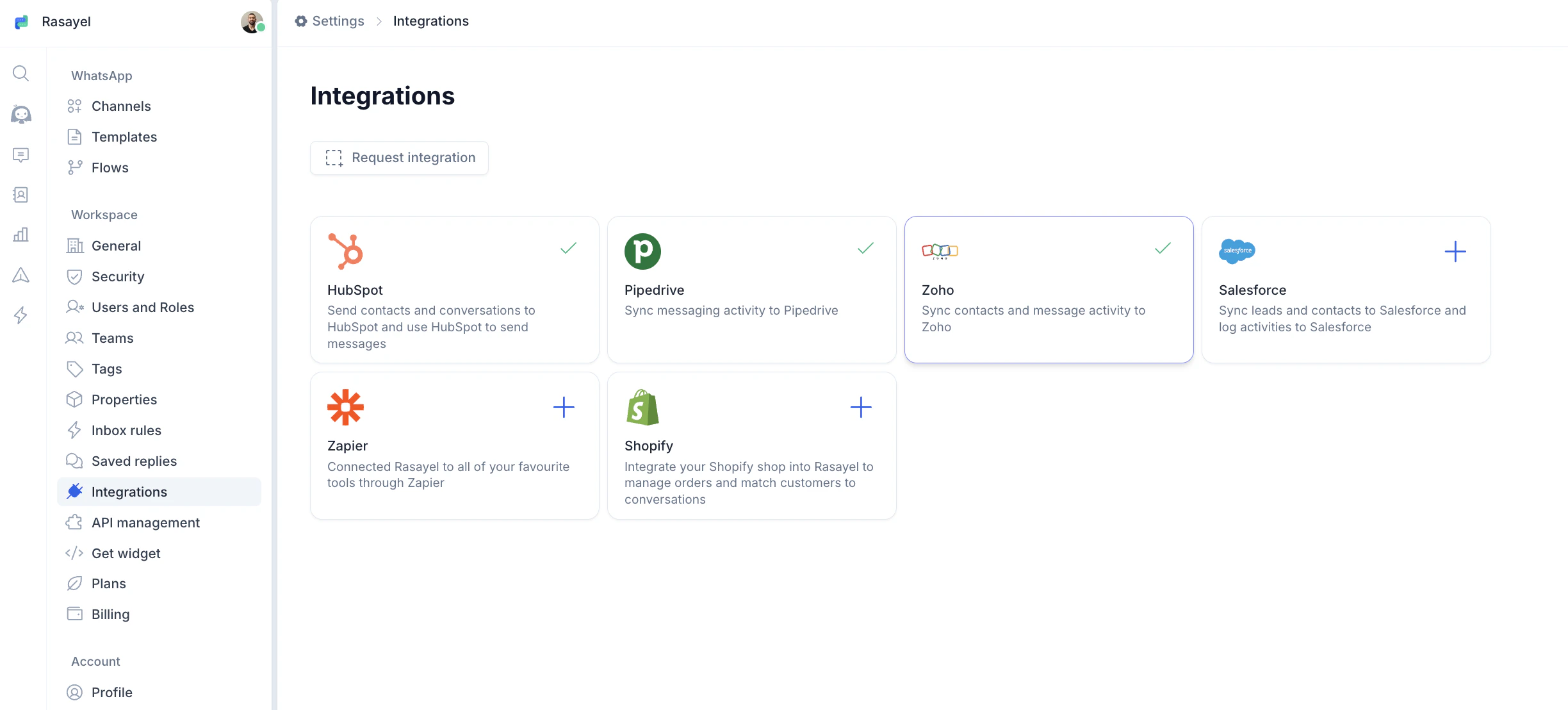This screenshot has width=1568, height=710.
Task: Click Pipedrive connected checkmark
Action: tap(866, 248)
